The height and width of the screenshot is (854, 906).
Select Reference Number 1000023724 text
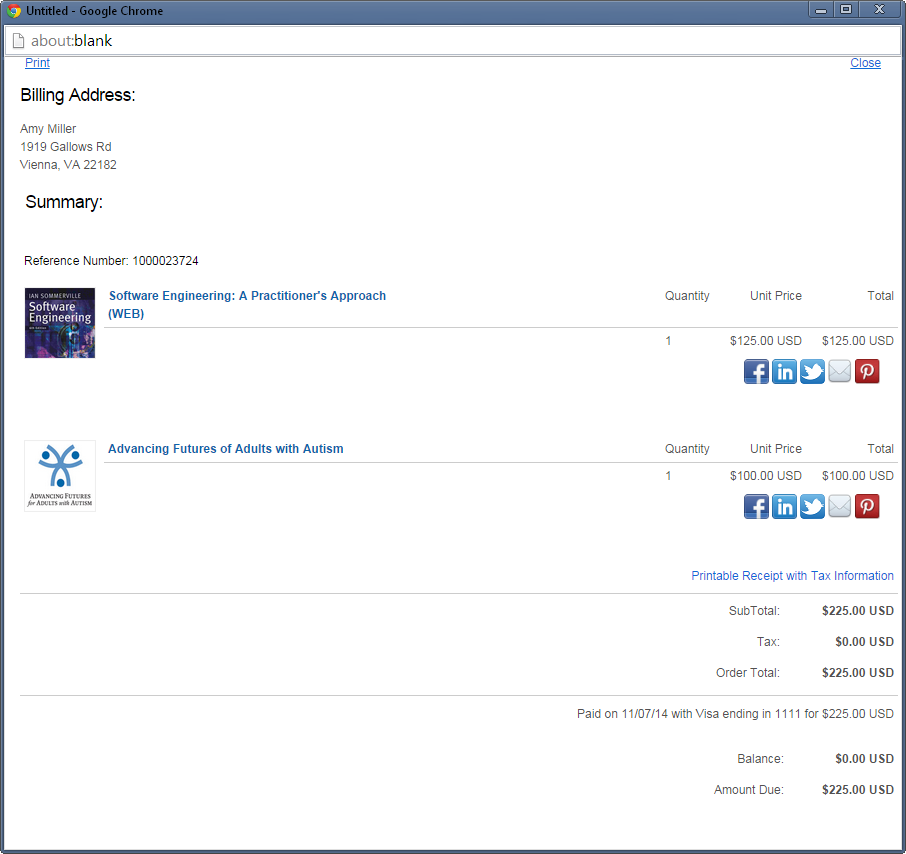[x=111, y=261]
